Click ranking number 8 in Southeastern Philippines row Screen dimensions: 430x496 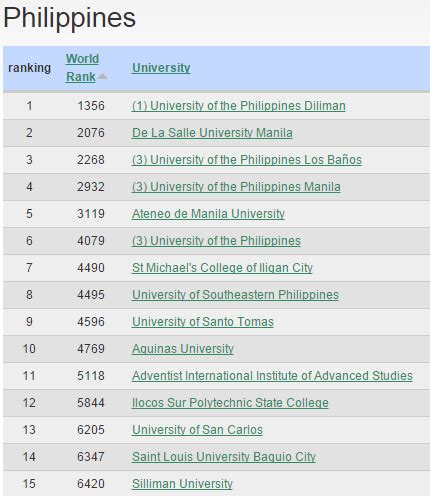point(29,295)
